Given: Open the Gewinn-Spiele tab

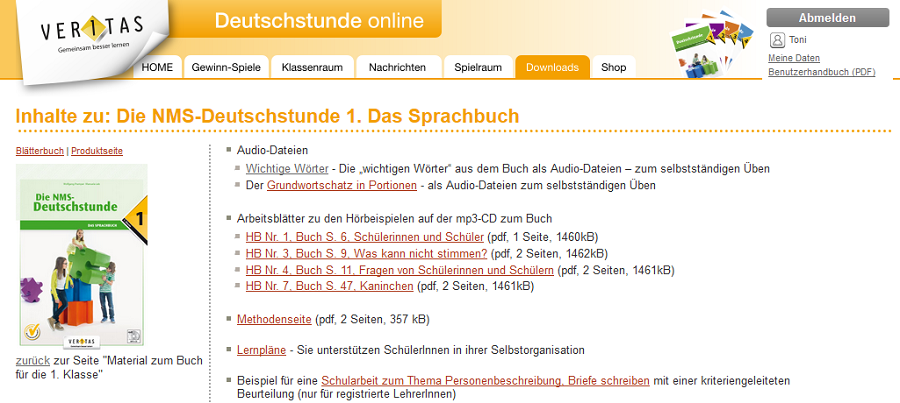Looking at the screenshot, I should [226, 67].
